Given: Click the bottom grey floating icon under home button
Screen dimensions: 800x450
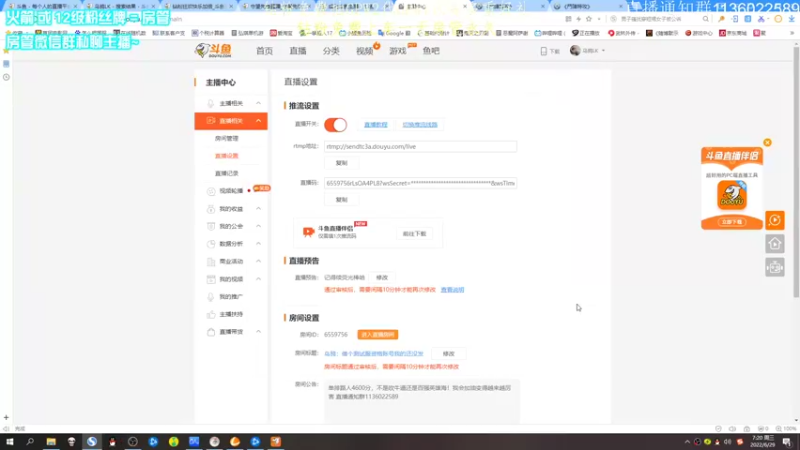Looking at the screenshot, I should [774, 267].
